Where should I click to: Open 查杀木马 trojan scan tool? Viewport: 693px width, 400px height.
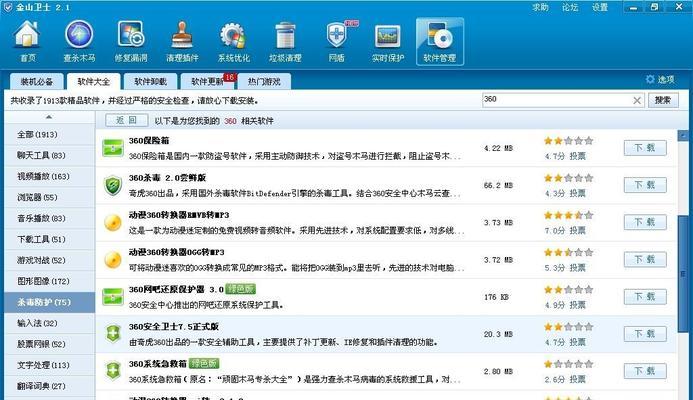click(x=79, y=41)
